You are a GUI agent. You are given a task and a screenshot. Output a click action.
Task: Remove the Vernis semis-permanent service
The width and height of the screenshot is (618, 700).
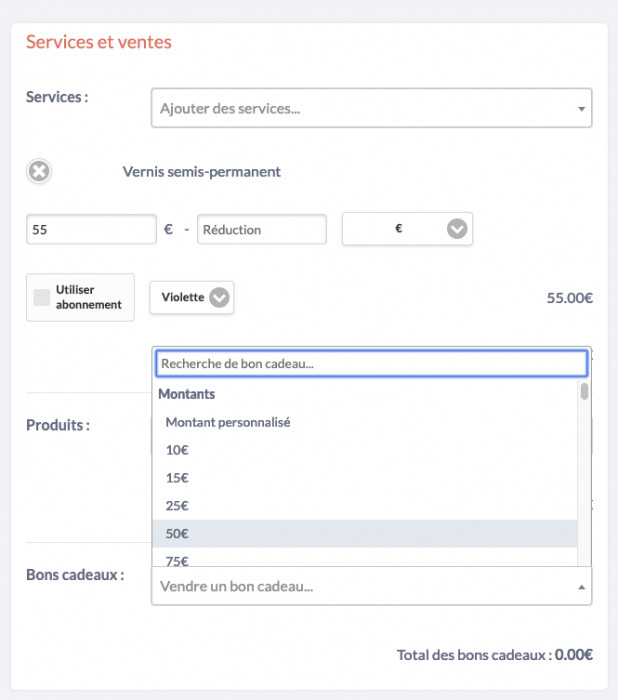pyautogui.click(x=39, y=172)
